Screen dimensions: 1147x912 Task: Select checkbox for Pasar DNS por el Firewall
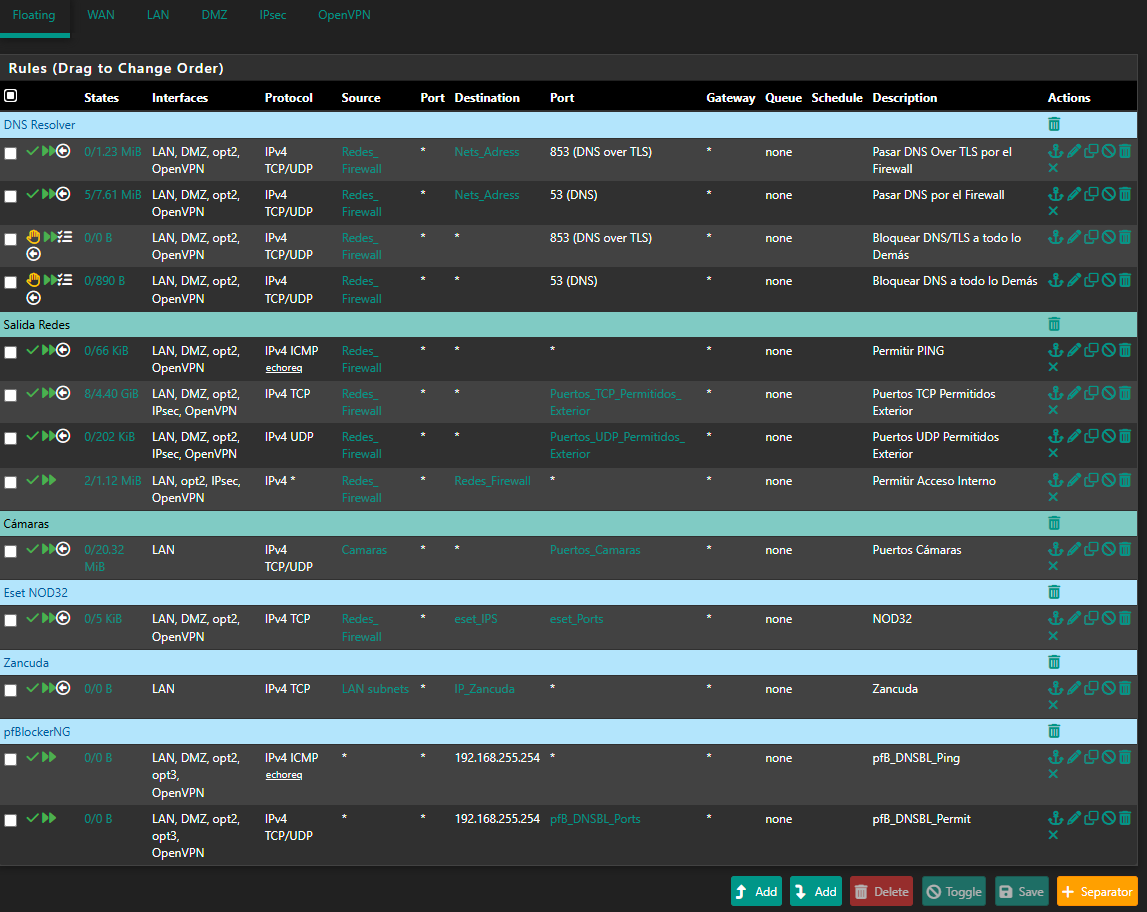(x=10, y=197)
